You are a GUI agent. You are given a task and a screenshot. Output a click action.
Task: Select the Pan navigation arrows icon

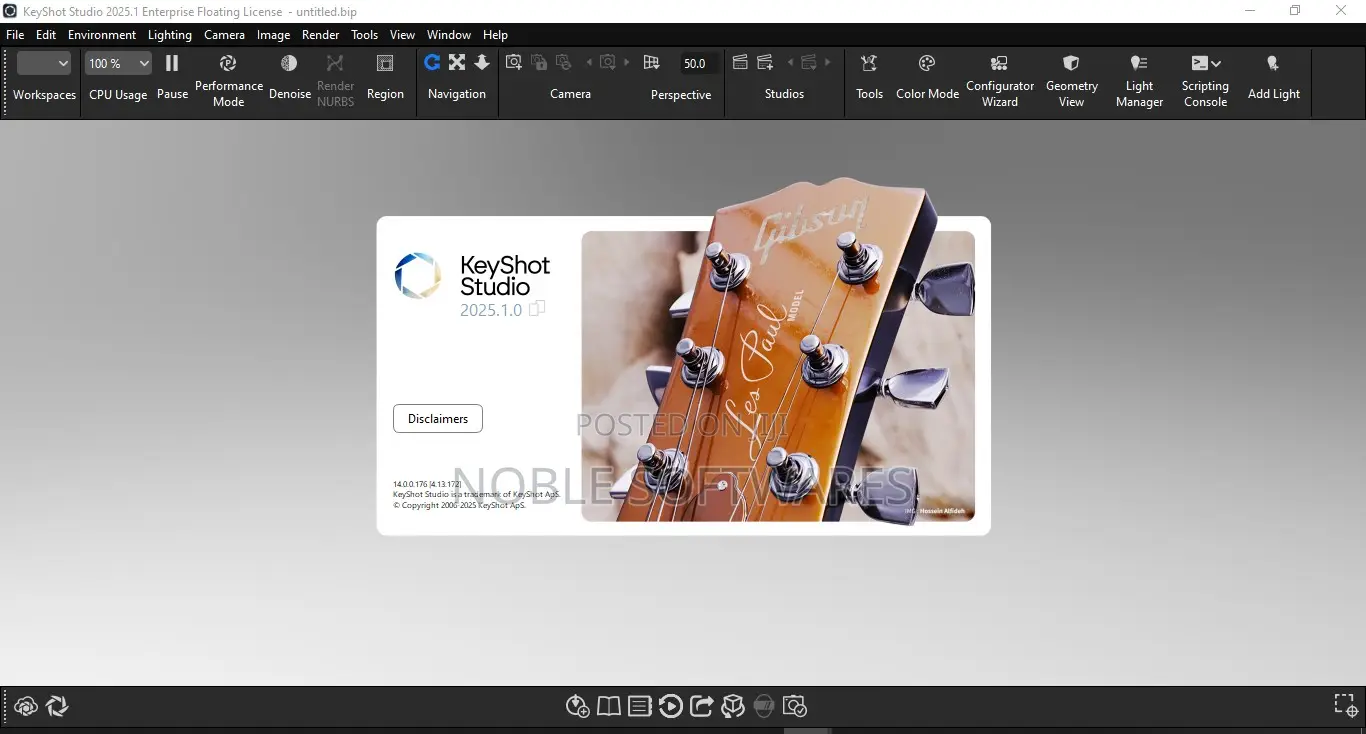pyautogui.click(x=457, y=63)
